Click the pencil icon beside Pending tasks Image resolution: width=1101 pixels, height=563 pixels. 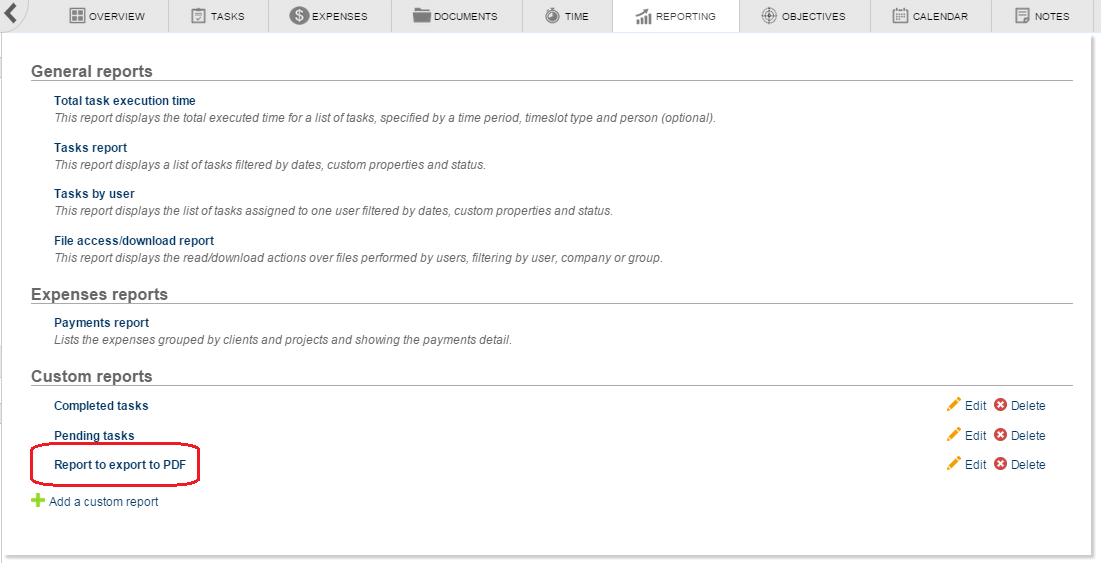coord(953,435)
